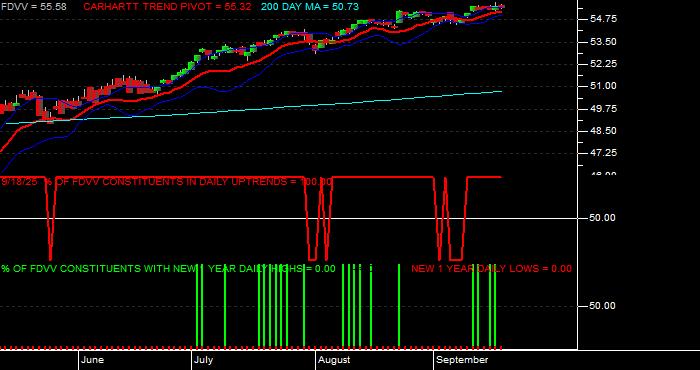This screenshot has width=700, height=370.
Task: Click the 48.50 price axis value
Action: (604, 131)
